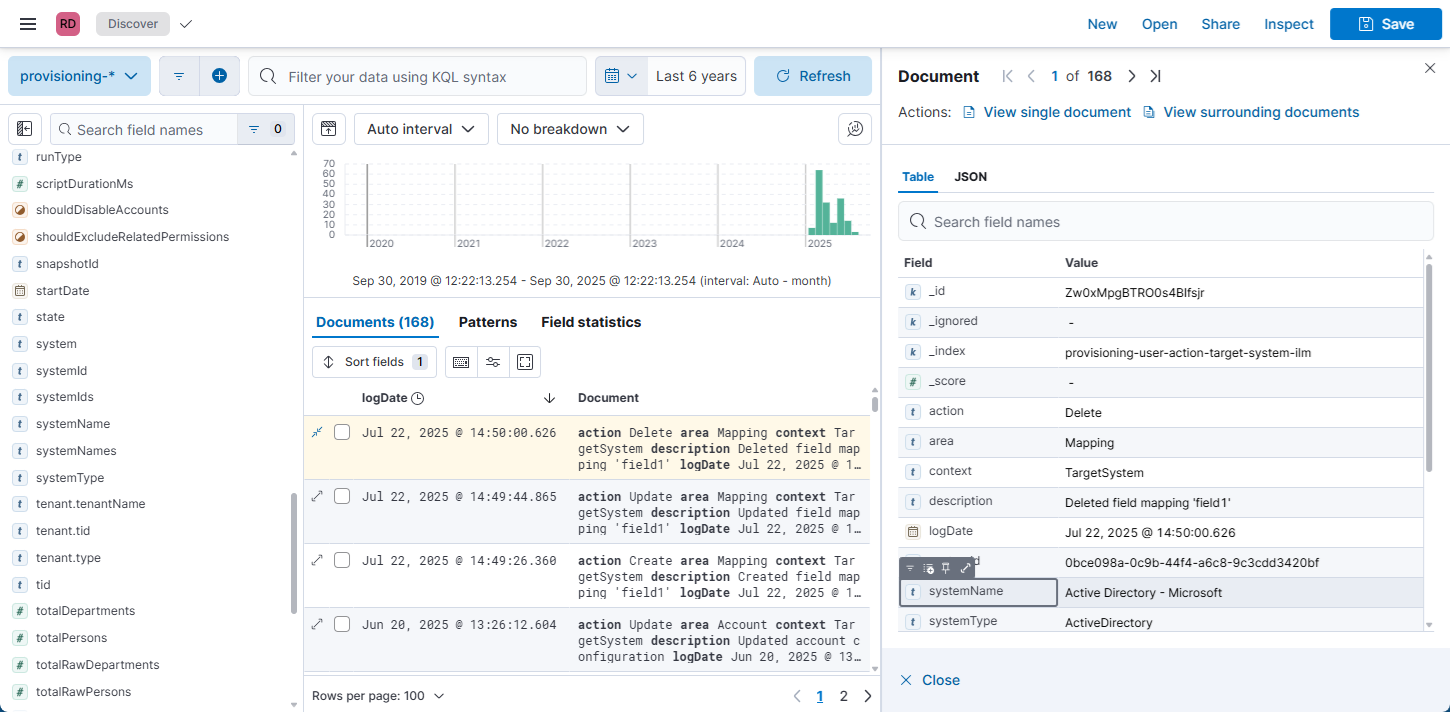Click the add filter plus icon
The width and height of the screenshot is (1450, 712).
click(x=219, y=76)
